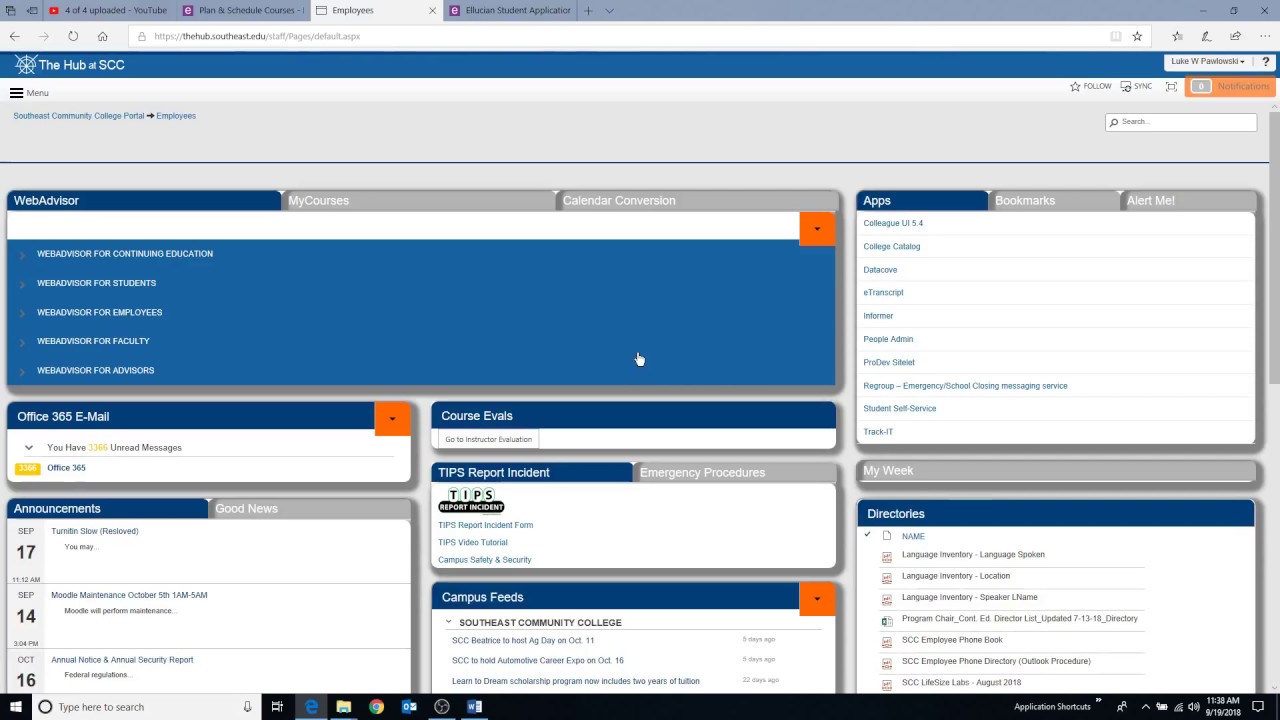Open the Office 365 E-Mail orange dropdown

coord(392,419)
